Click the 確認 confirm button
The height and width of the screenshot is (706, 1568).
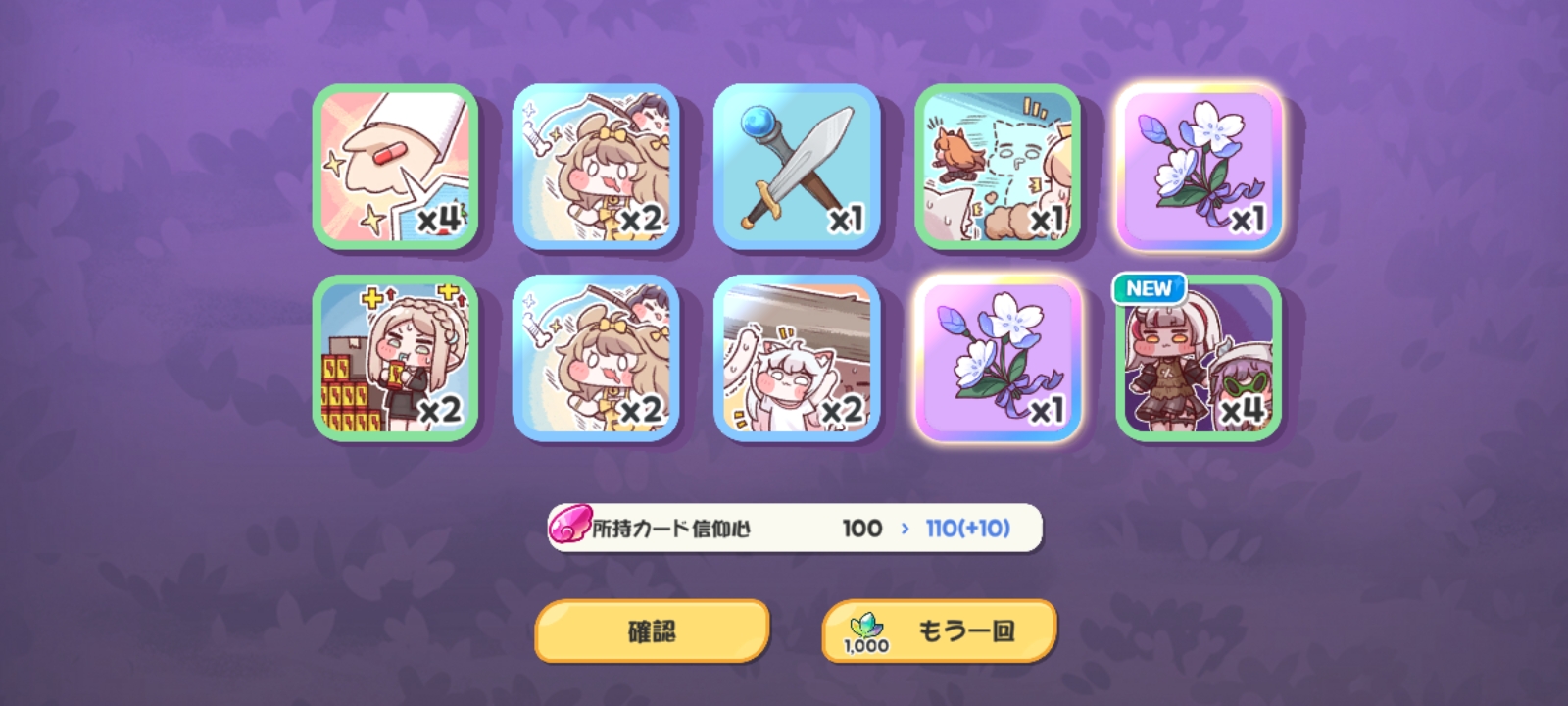[x=652, y=630]
